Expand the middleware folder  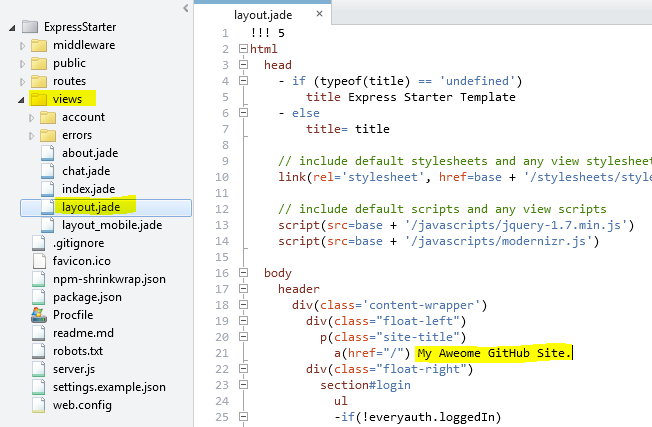22,46
